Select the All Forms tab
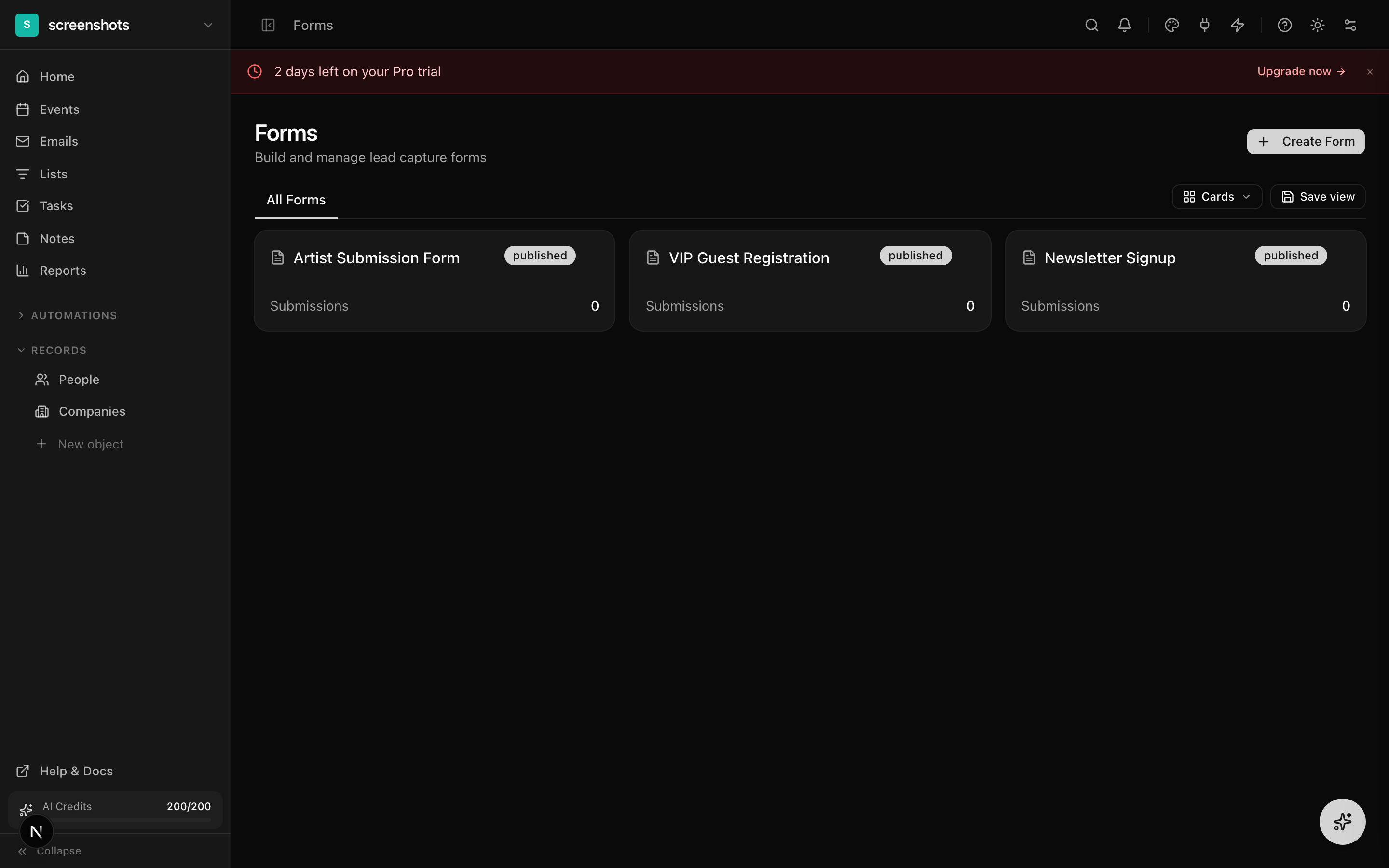 coord(296,200)
